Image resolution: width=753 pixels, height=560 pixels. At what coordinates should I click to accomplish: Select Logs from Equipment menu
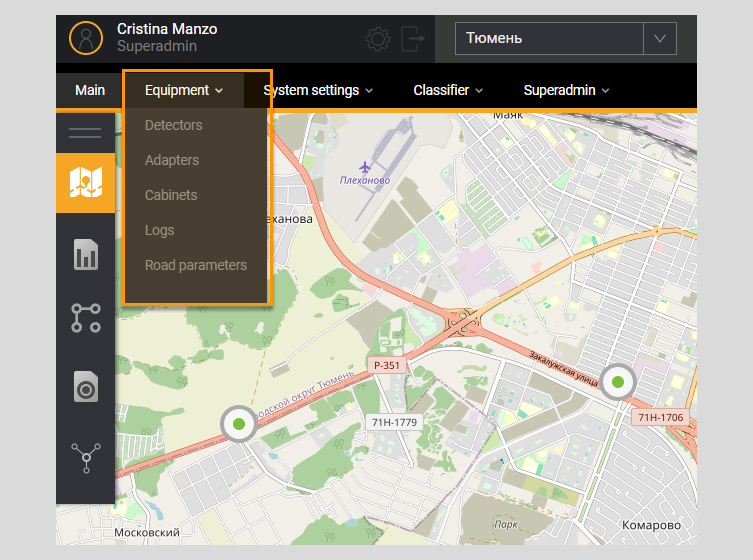pyautogui.click(x=159, y=230)
